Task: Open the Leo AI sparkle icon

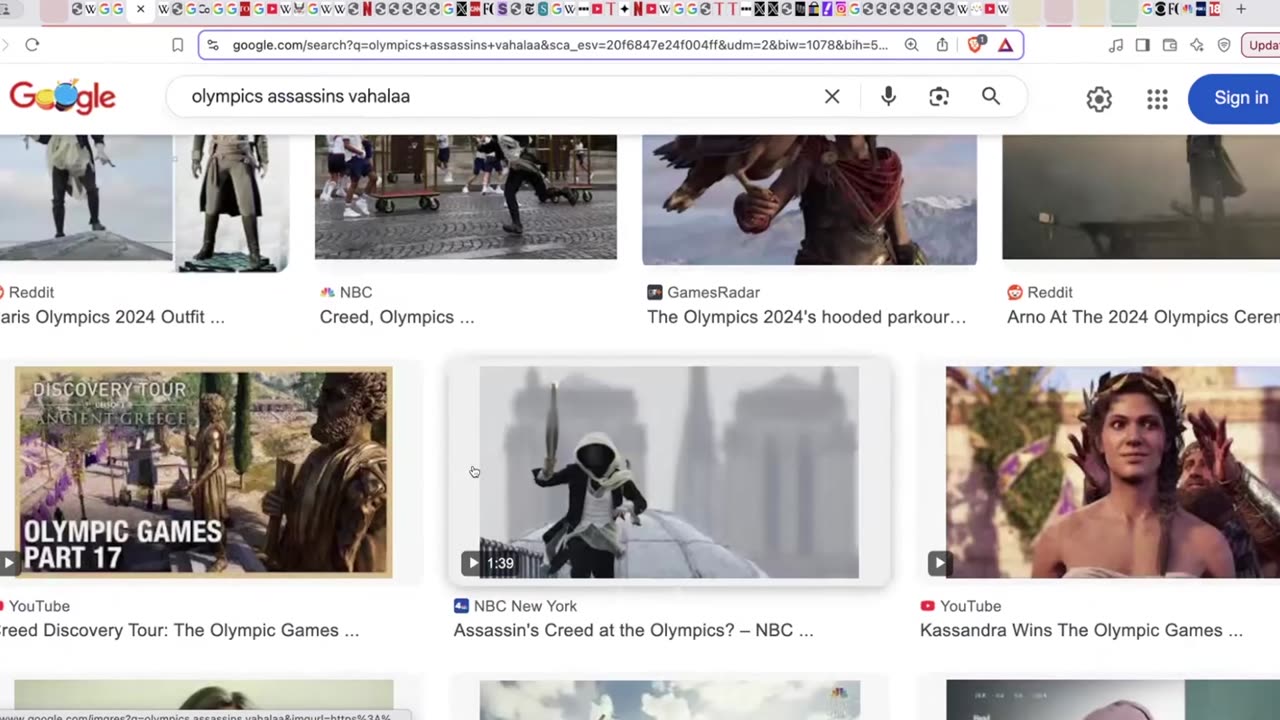Action: tap(1197, 45)
